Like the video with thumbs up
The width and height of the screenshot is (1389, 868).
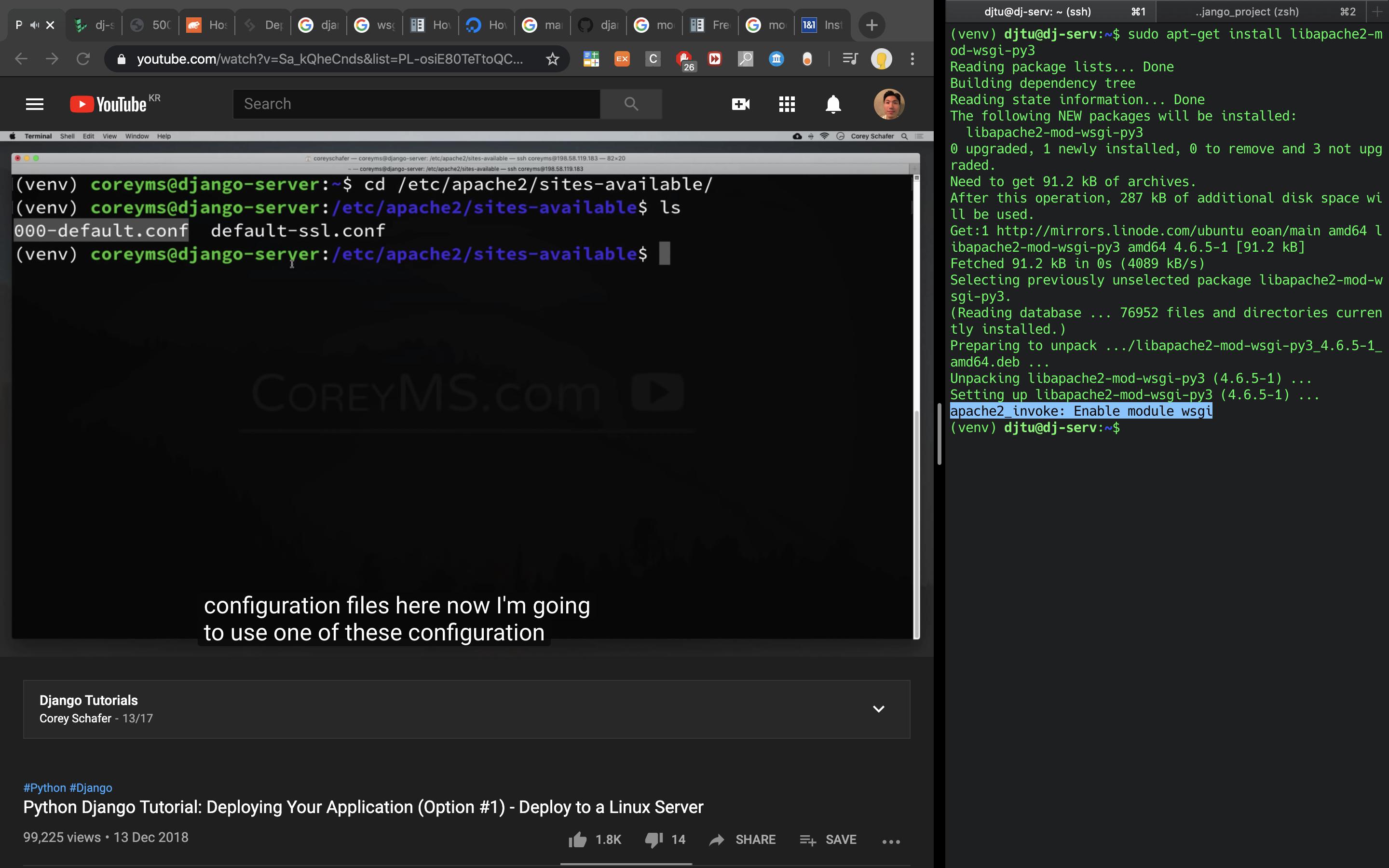(x=578, y=839)
